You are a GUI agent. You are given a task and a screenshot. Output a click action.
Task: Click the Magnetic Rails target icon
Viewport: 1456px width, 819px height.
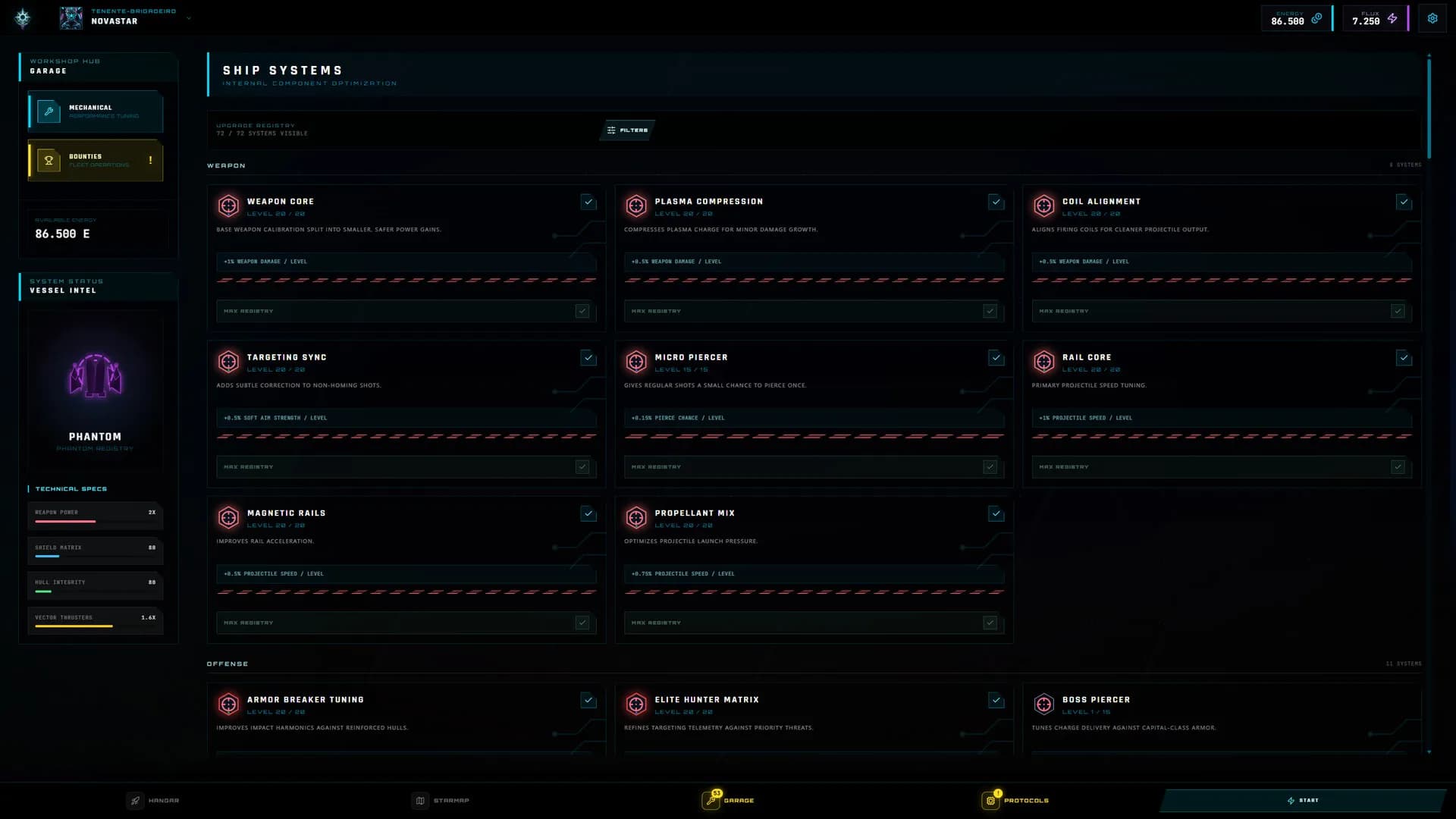pyautogui.click(x=228, y=517)
